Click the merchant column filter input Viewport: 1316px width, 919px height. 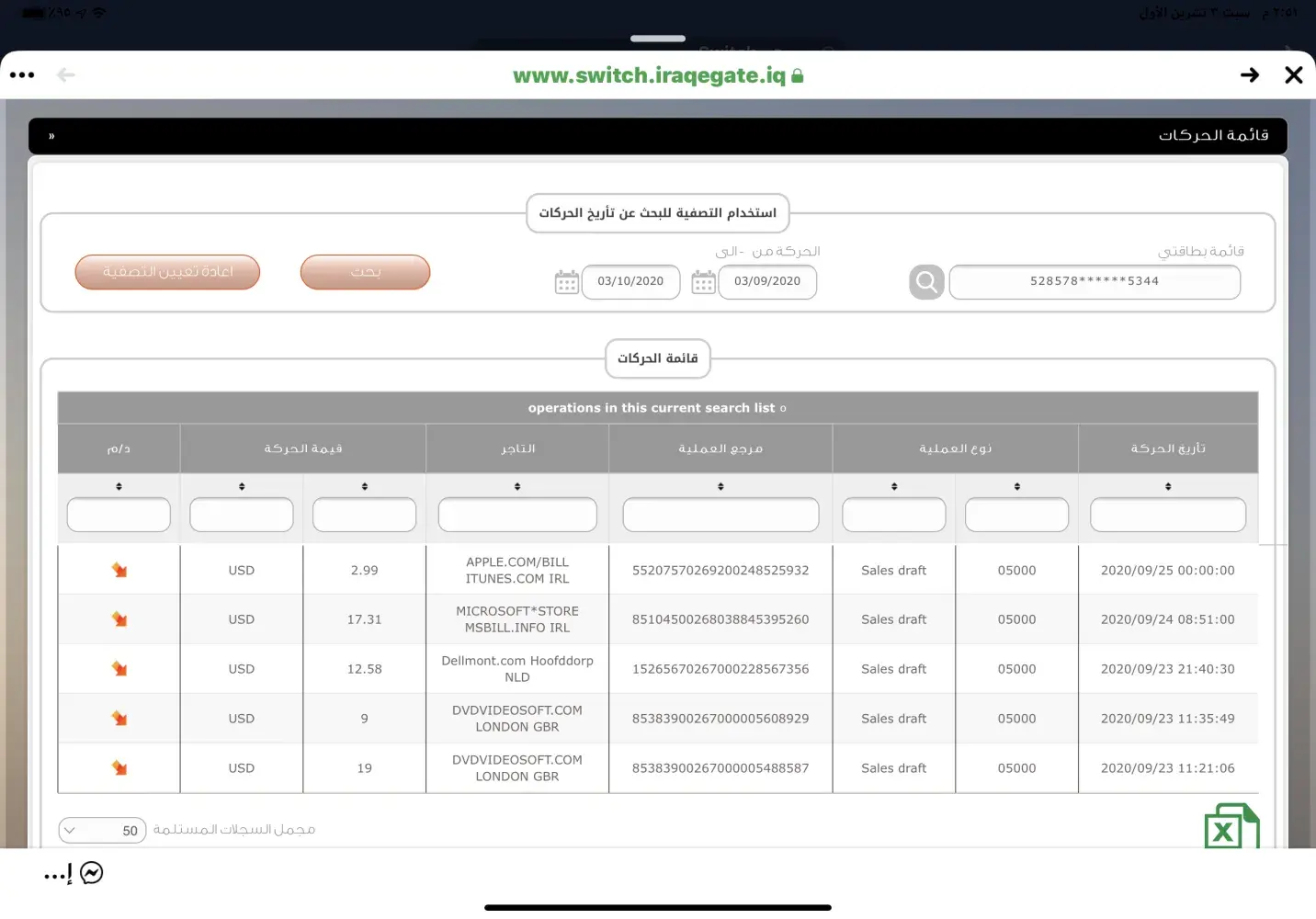[x=517, y=515]
